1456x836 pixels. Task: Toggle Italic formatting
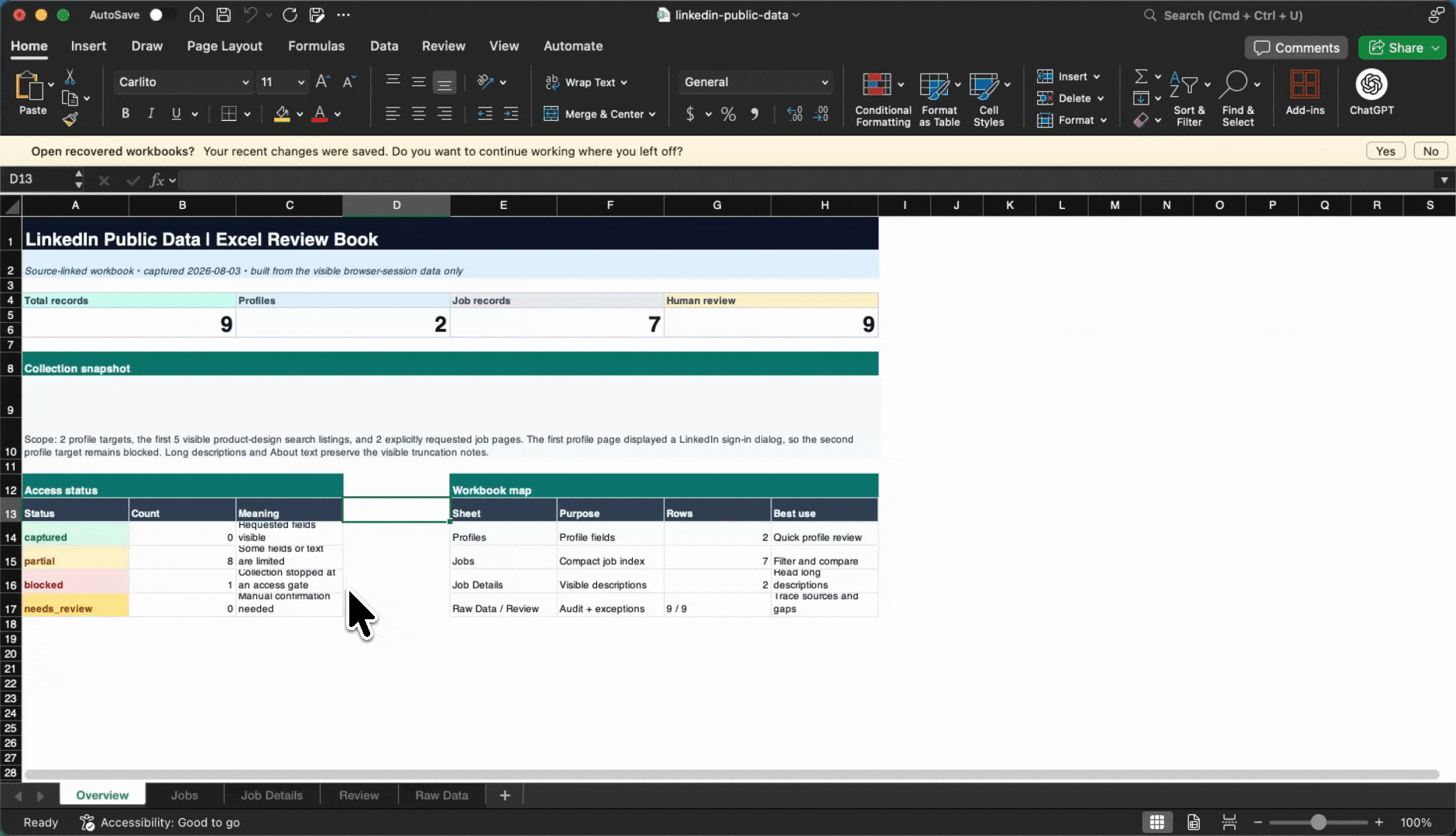pyautogui.click(x=151, y=114)
